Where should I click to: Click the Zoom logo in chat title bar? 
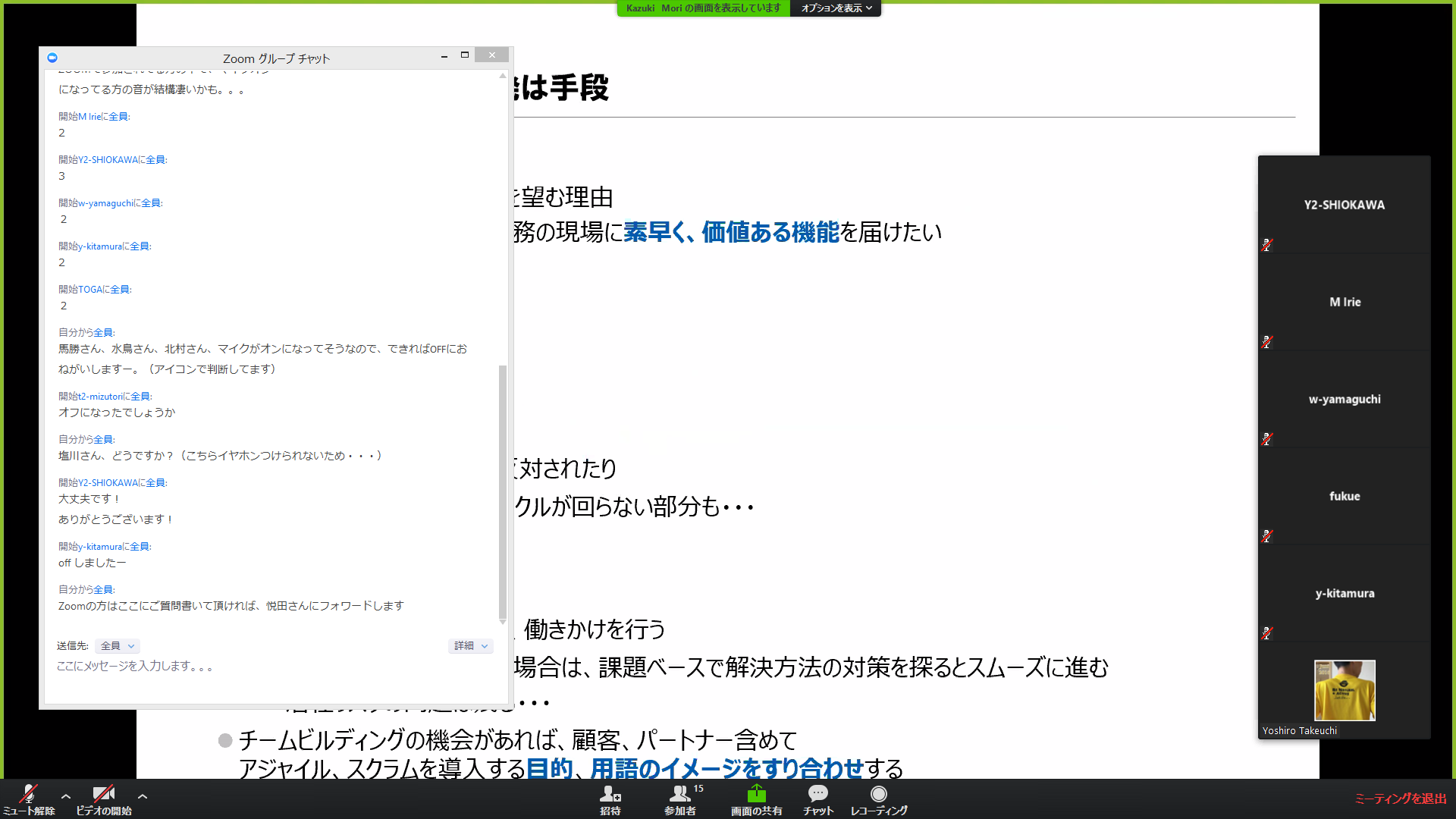52,58
